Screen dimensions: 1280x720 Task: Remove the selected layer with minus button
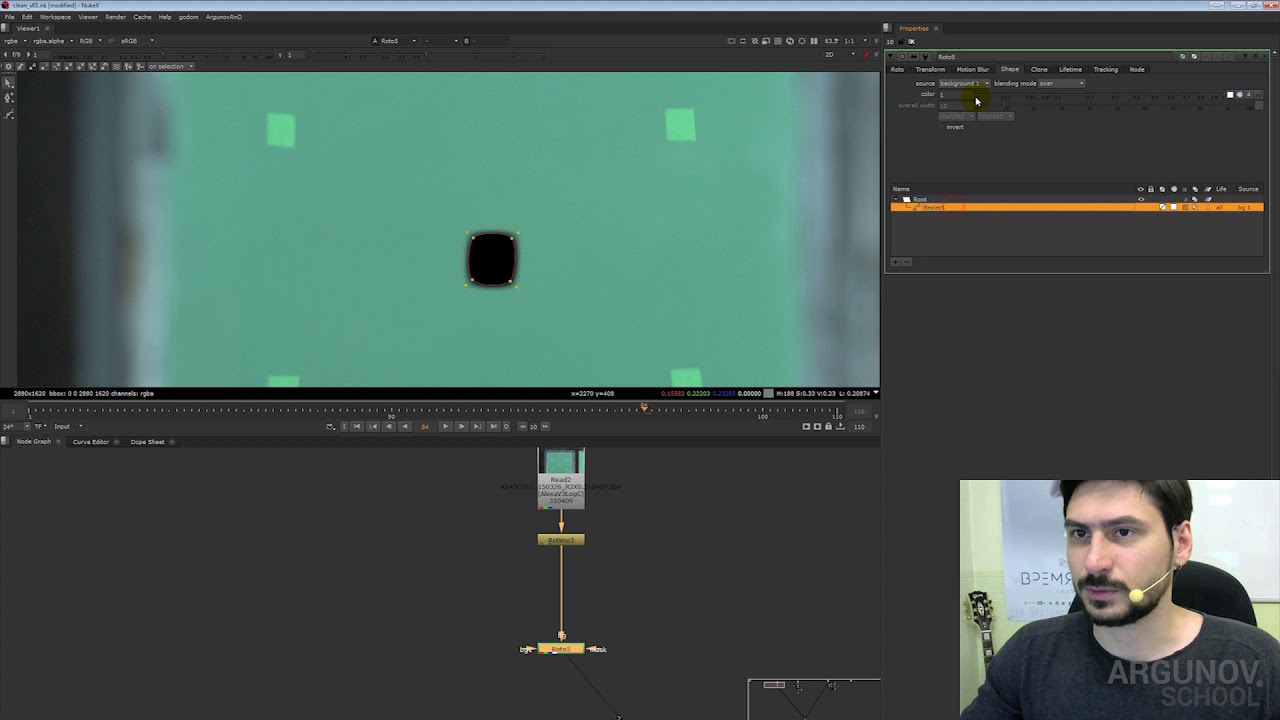click(907, 262)
